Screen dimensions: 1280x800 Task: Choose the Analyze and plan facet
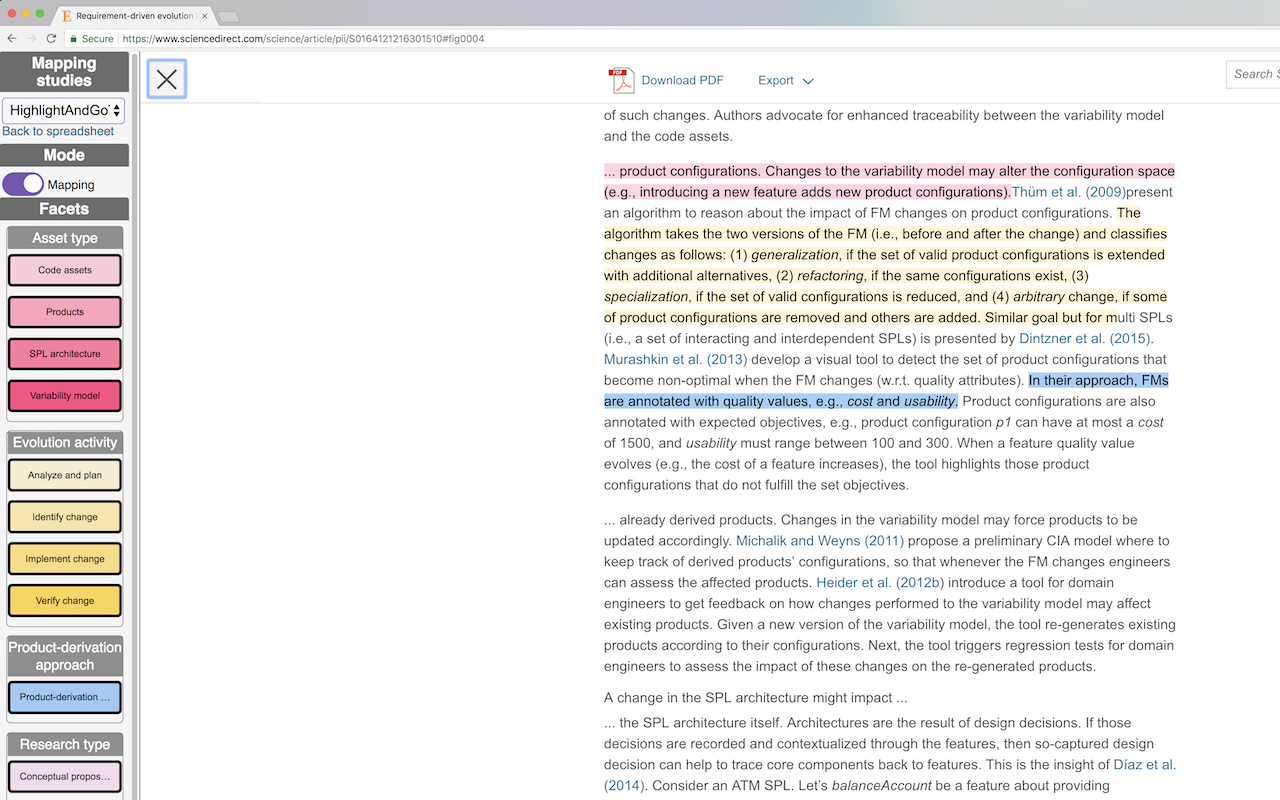65,475
